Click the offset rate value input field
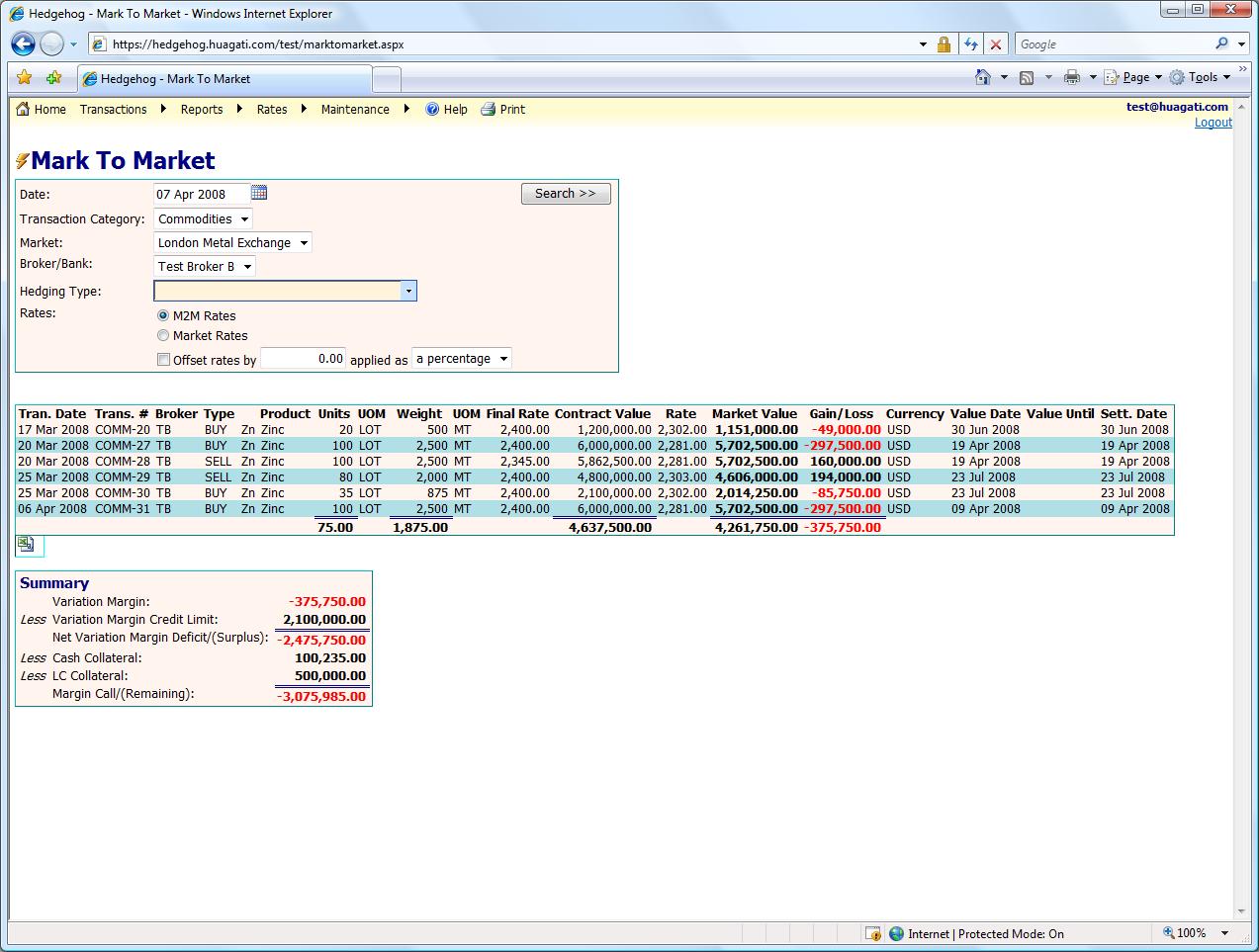 303,359
